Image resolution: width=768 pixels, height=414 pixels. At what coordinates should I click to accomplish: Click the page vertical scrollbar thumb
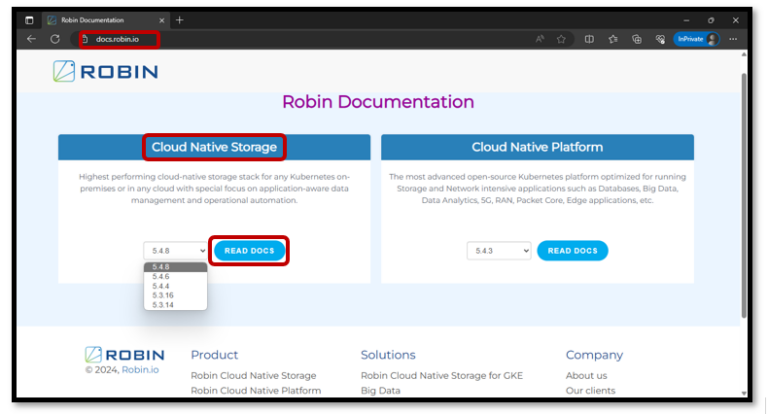coord(744,195)
